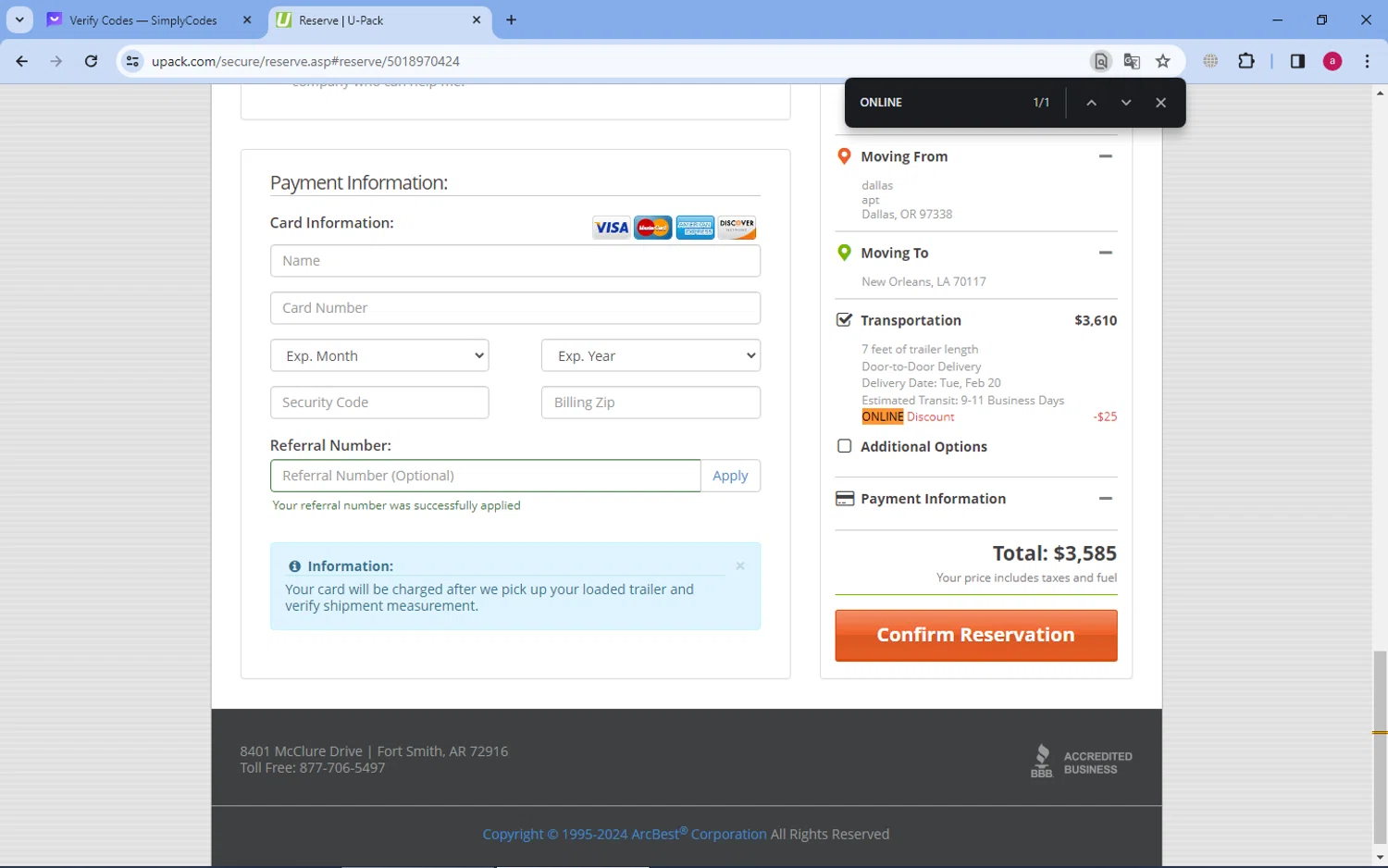1388x868 pixels.
Task: Click the globe extension icon in toolbar
Action: click(x=1210, y=61)
